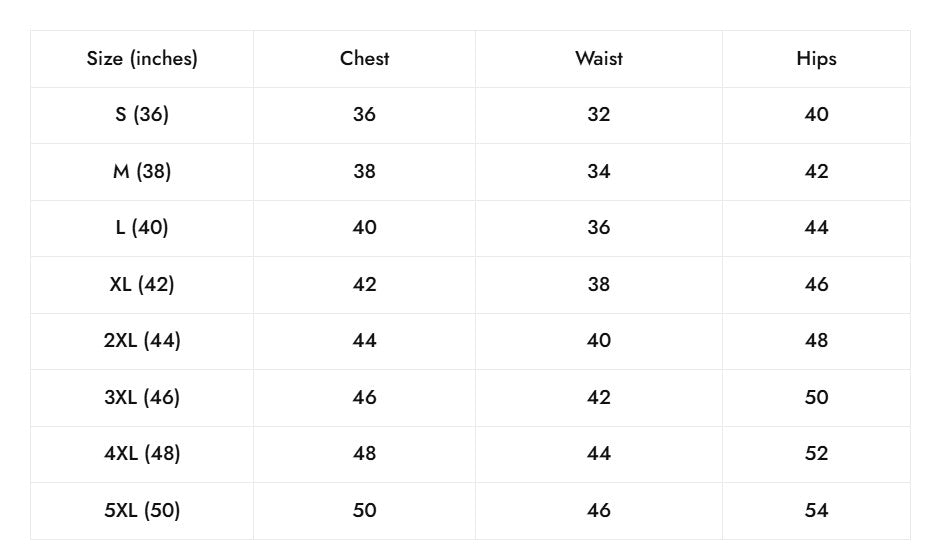Viewport: 937px width, 560px height.
Task: Click the Hips column header
Action: click(x=816, y=58)
